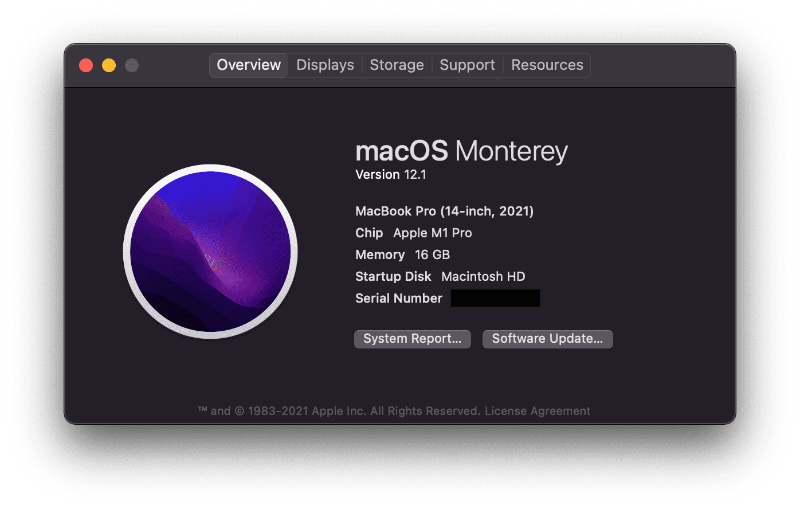This screenshot has height=509, width=800.
Task: Click the Serial Number label
Action: [x=398, y=298]
